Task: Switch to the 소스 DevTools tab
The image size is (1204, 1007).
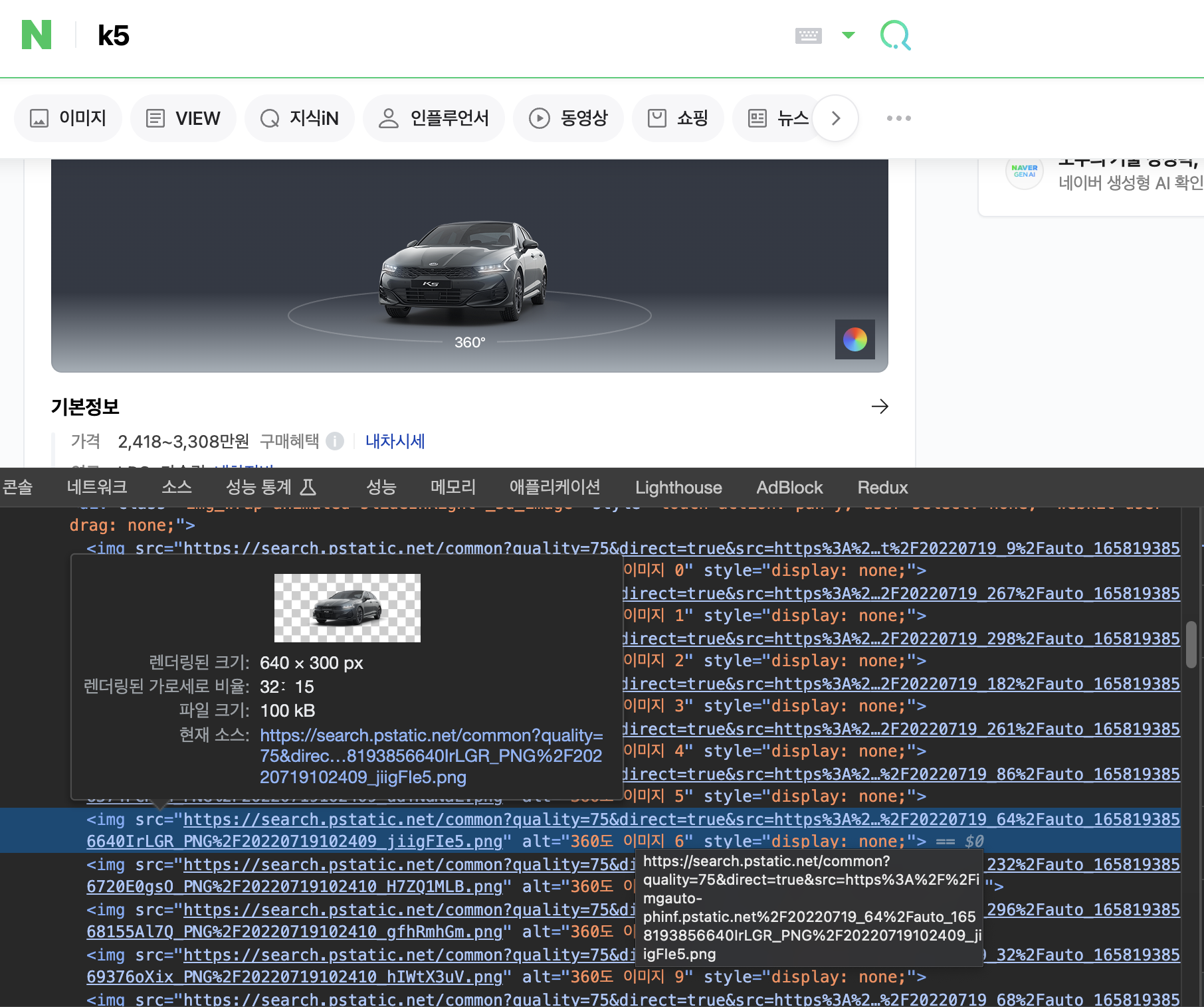Action: click(x=177, y=487)
